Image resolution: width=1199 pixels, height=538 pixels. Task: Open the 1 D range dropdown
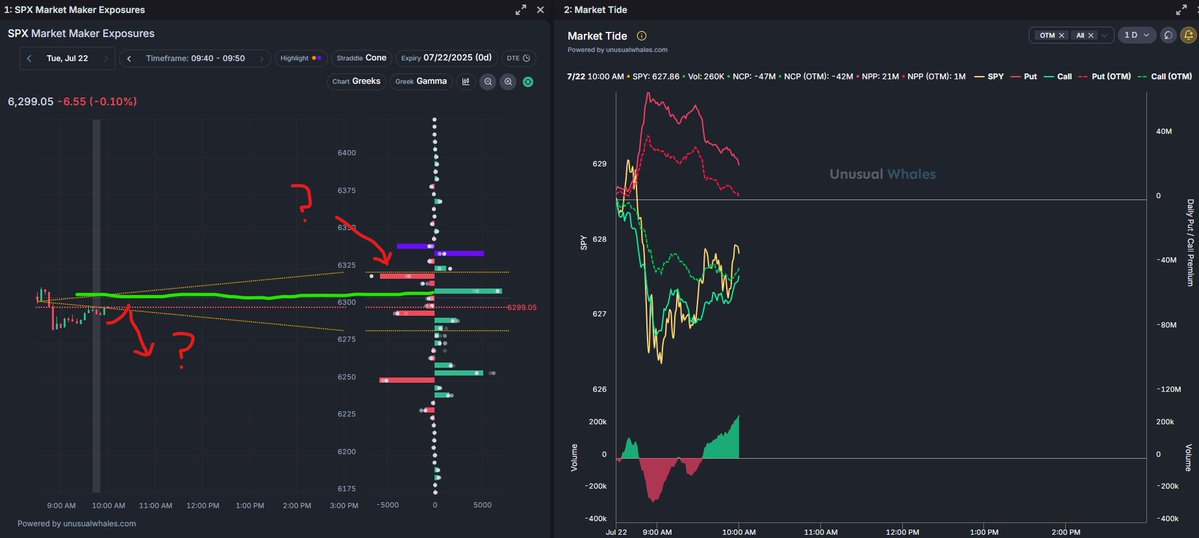pyautogui.click(x=1136, y=35)
